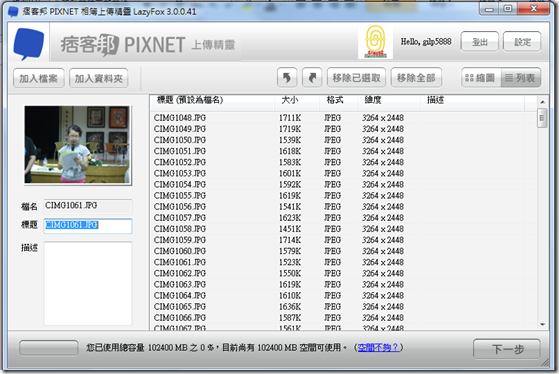Screen dimensions: 559x374
Task: Proceed with the 下一步 next button
Action: point(507,349)
